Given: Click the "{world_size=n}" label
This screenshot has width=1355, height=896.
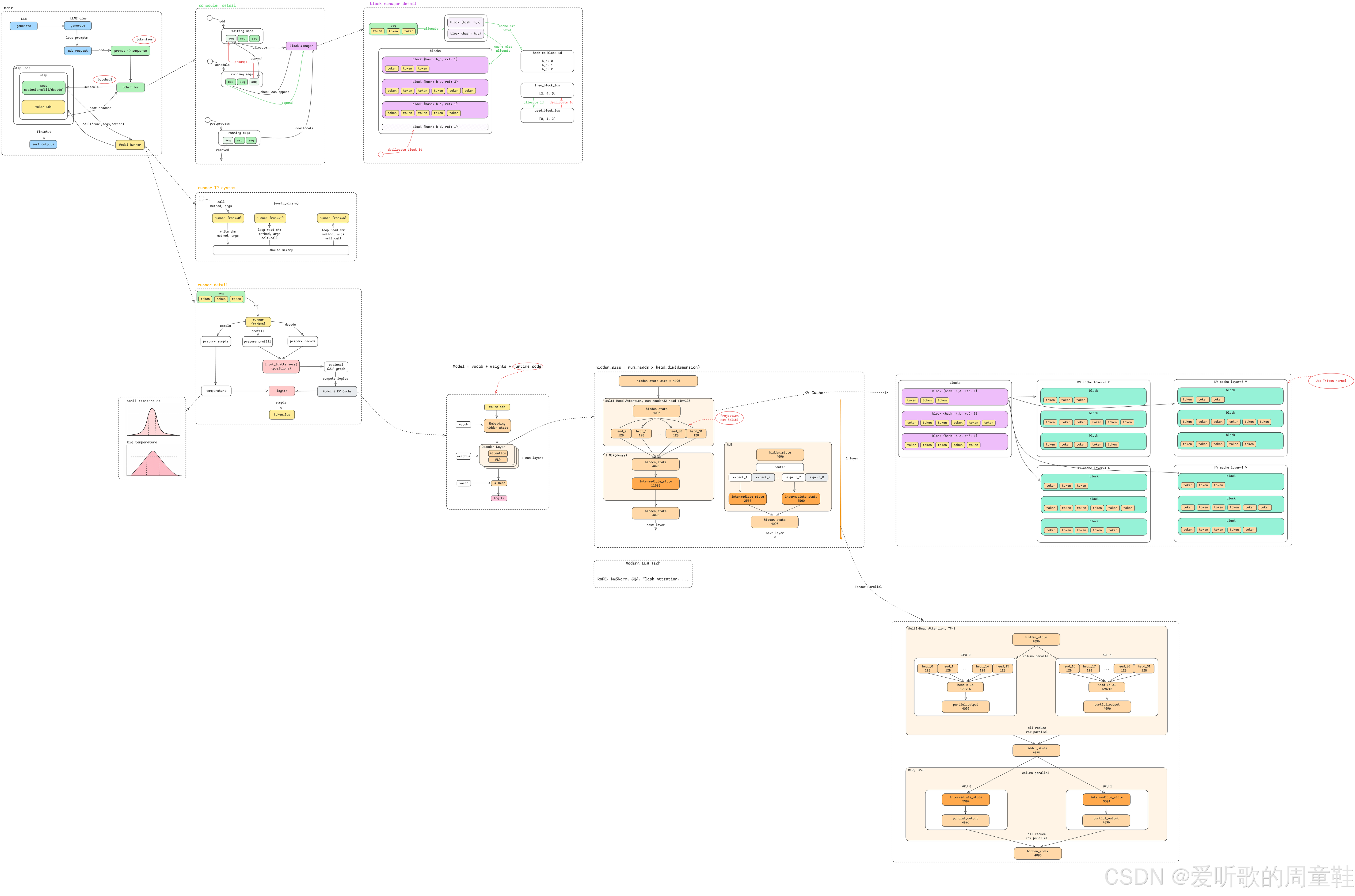Looking at the screenshot, I should 286,203.
